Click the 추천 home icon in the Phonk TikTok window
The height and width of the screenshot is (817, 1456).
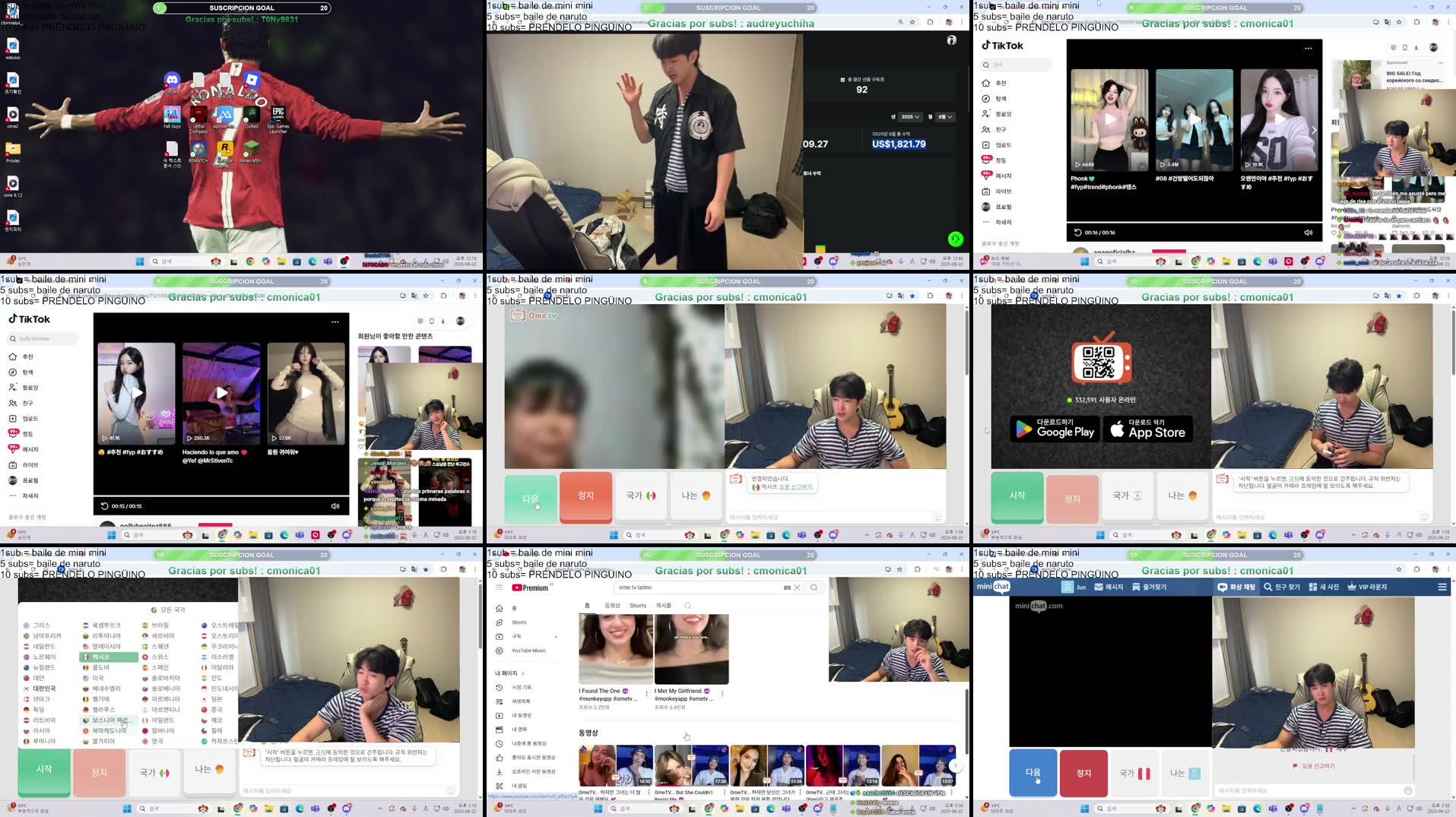[x=986, y=83]
